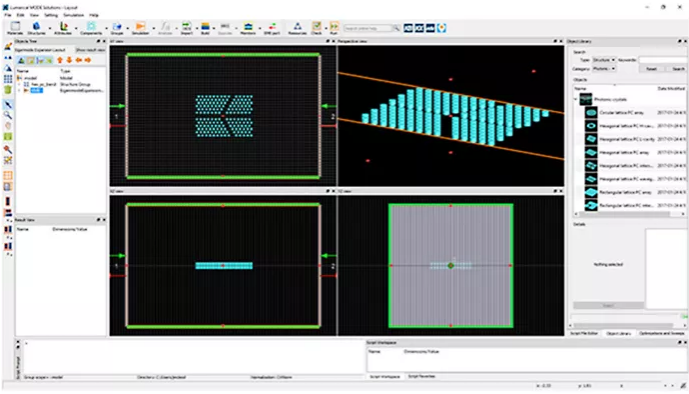Click the orange left arrow in Objects Tree
Image resolution: width=689 pixels, height=394 pixels.
79,60
